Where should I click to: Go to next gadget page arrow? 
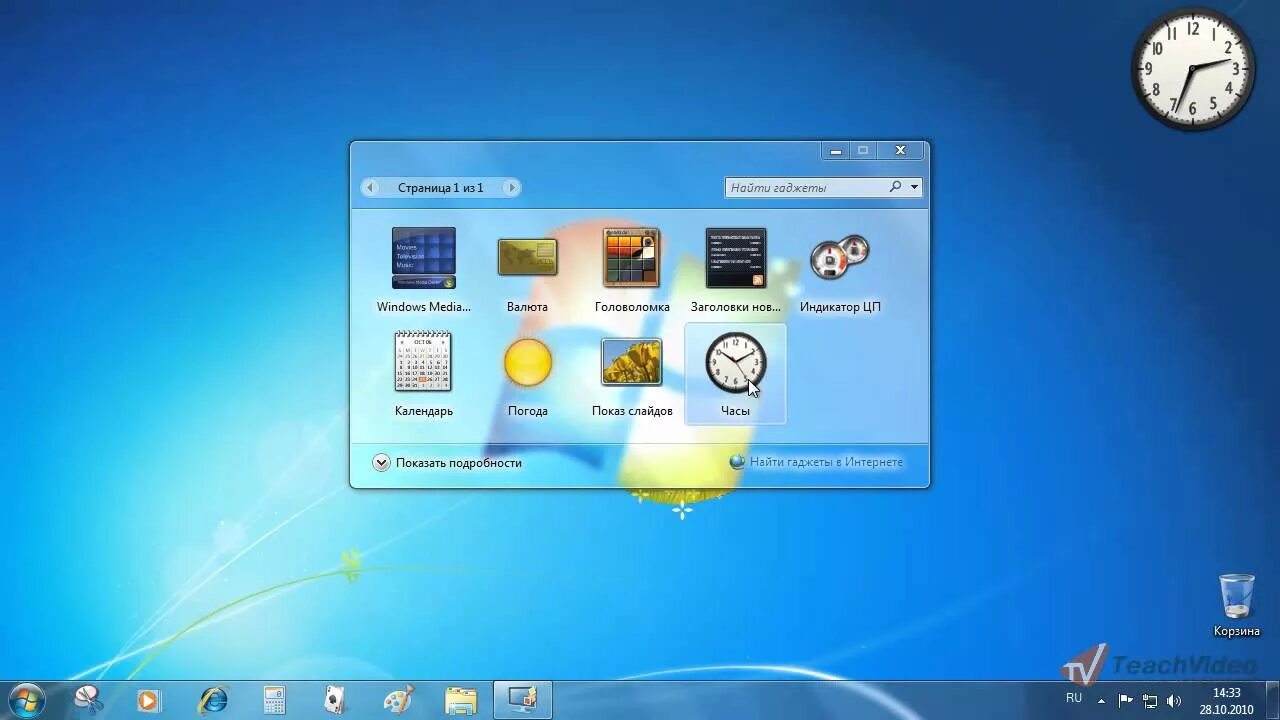511,187
